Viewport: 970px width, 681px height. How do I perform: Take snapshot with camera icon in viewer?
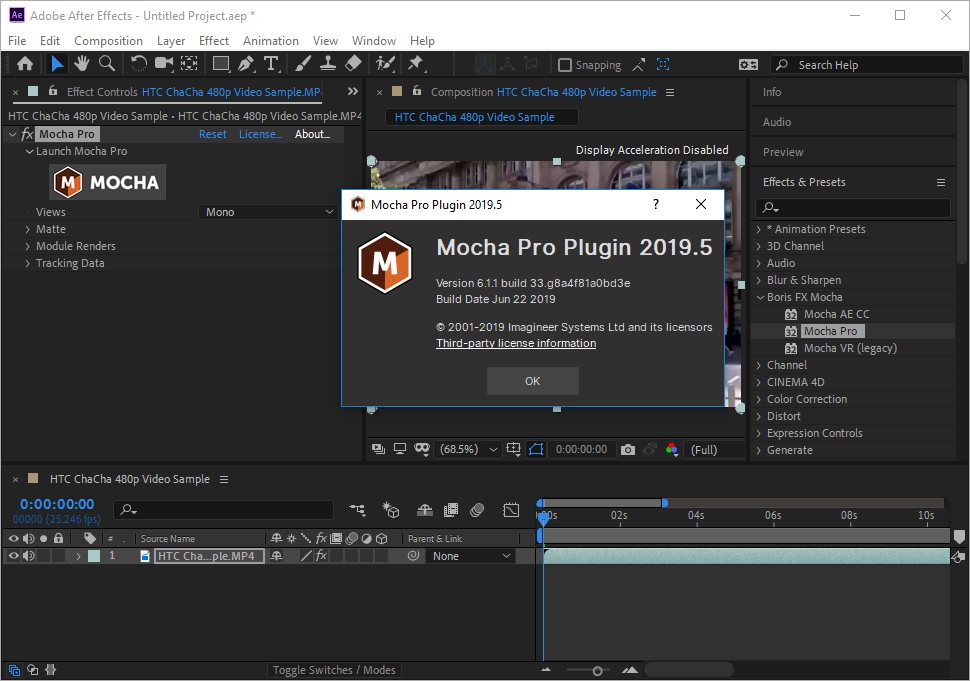(627, 450)
